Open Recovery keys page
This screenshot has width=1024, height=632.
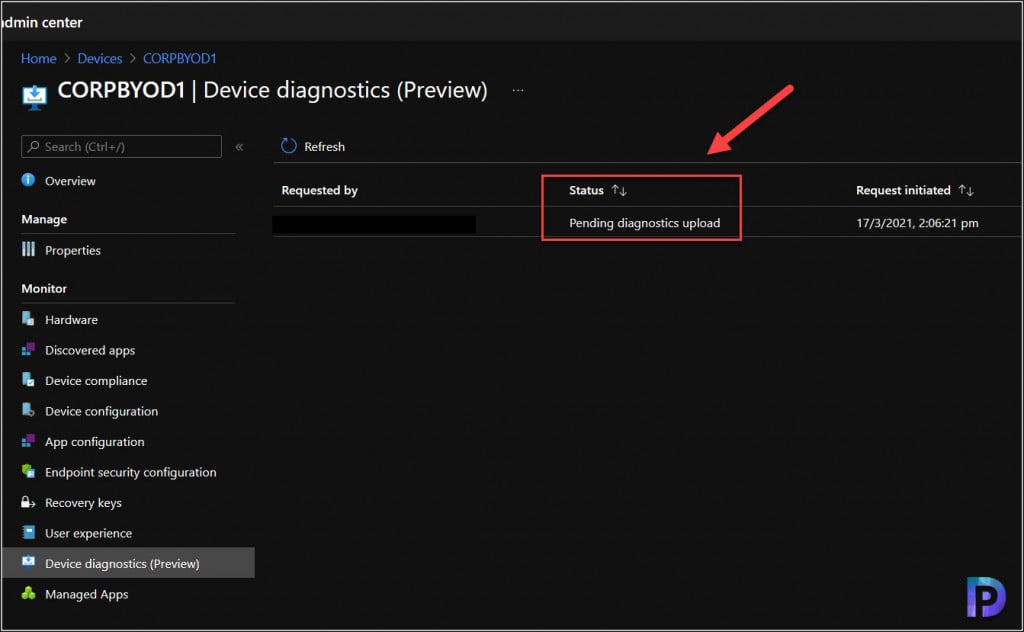(83, 503)
